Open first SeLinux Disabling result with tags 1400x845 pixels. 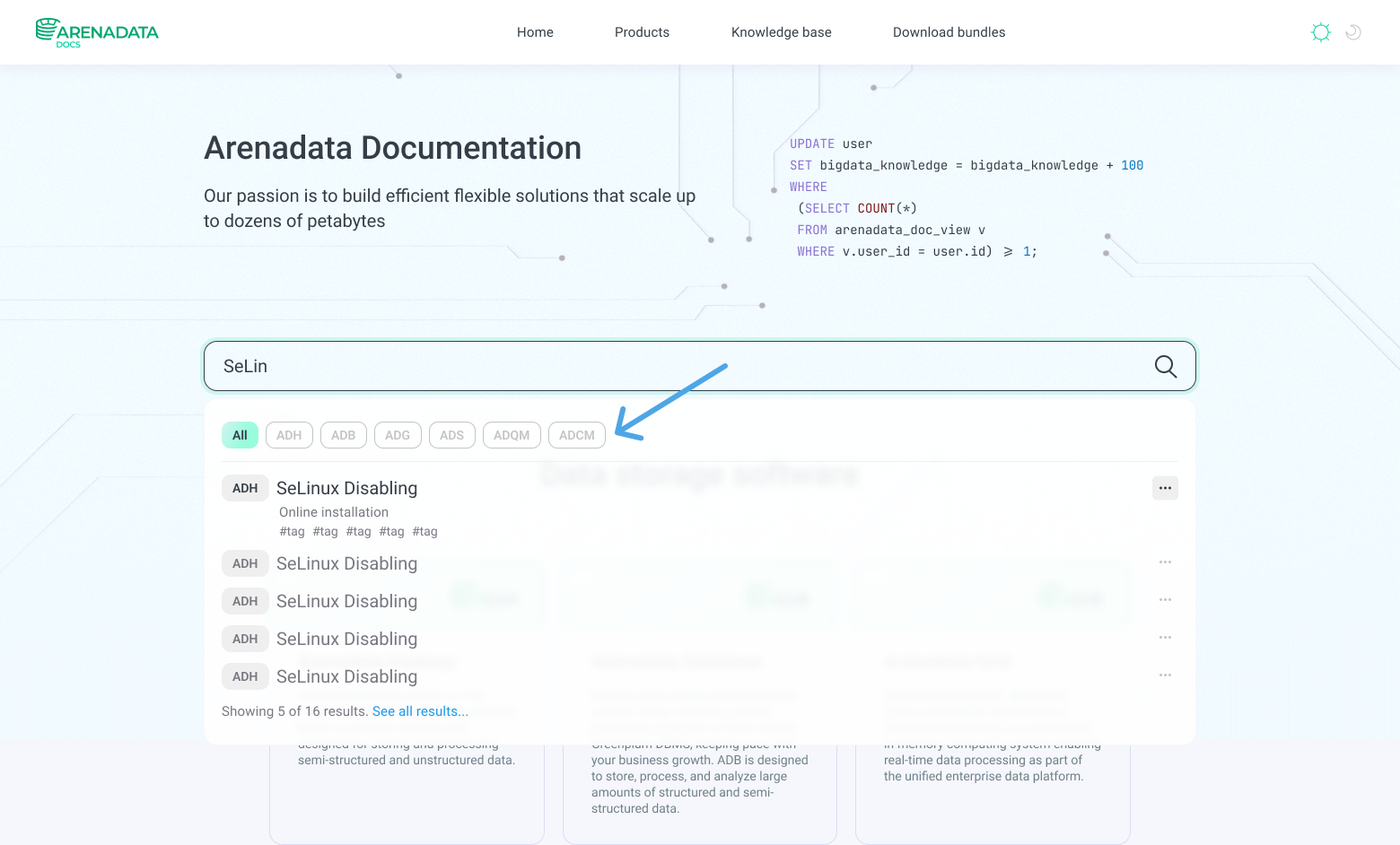pyautogui.click(x=346, y=488)
